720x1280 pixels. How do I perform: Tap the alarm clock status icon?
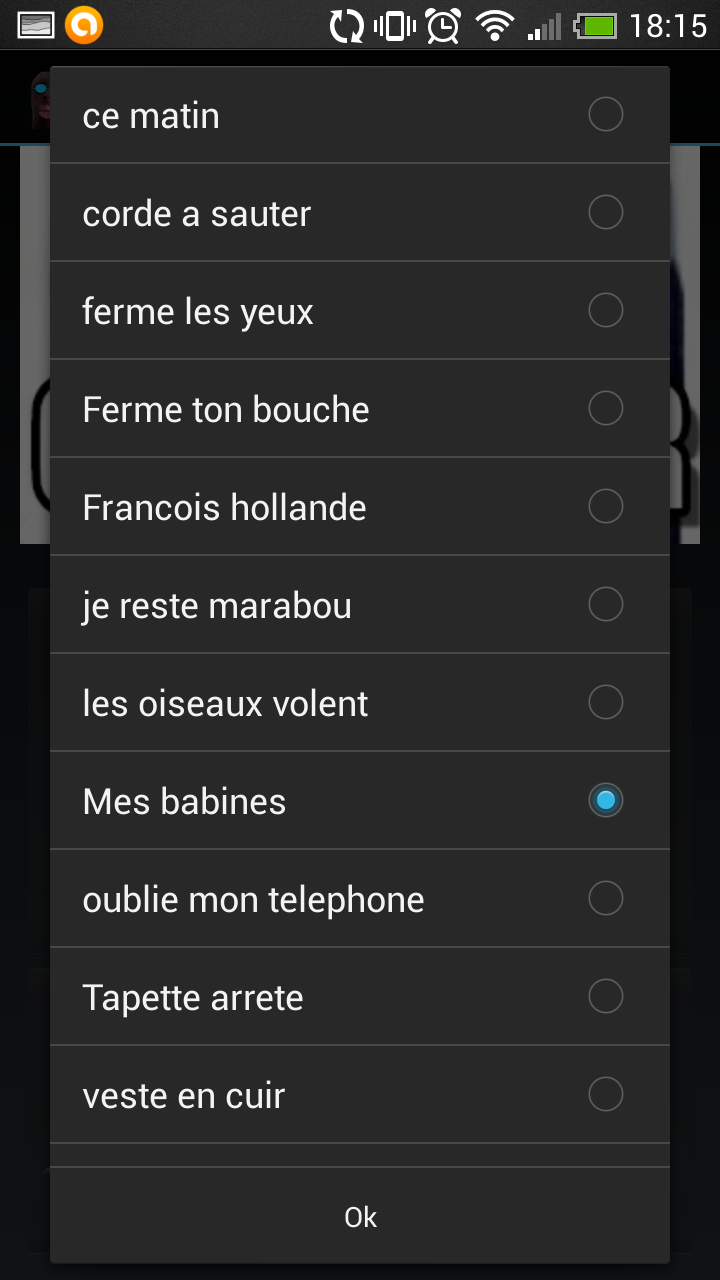[443, 26]
